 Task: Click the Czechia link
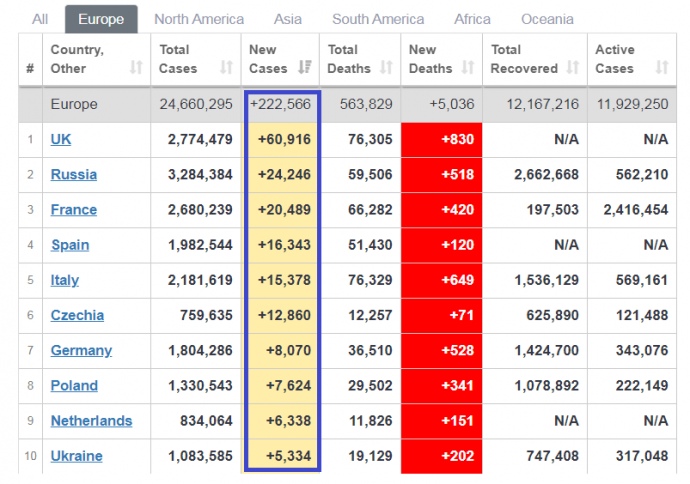(x=77, y=315)
